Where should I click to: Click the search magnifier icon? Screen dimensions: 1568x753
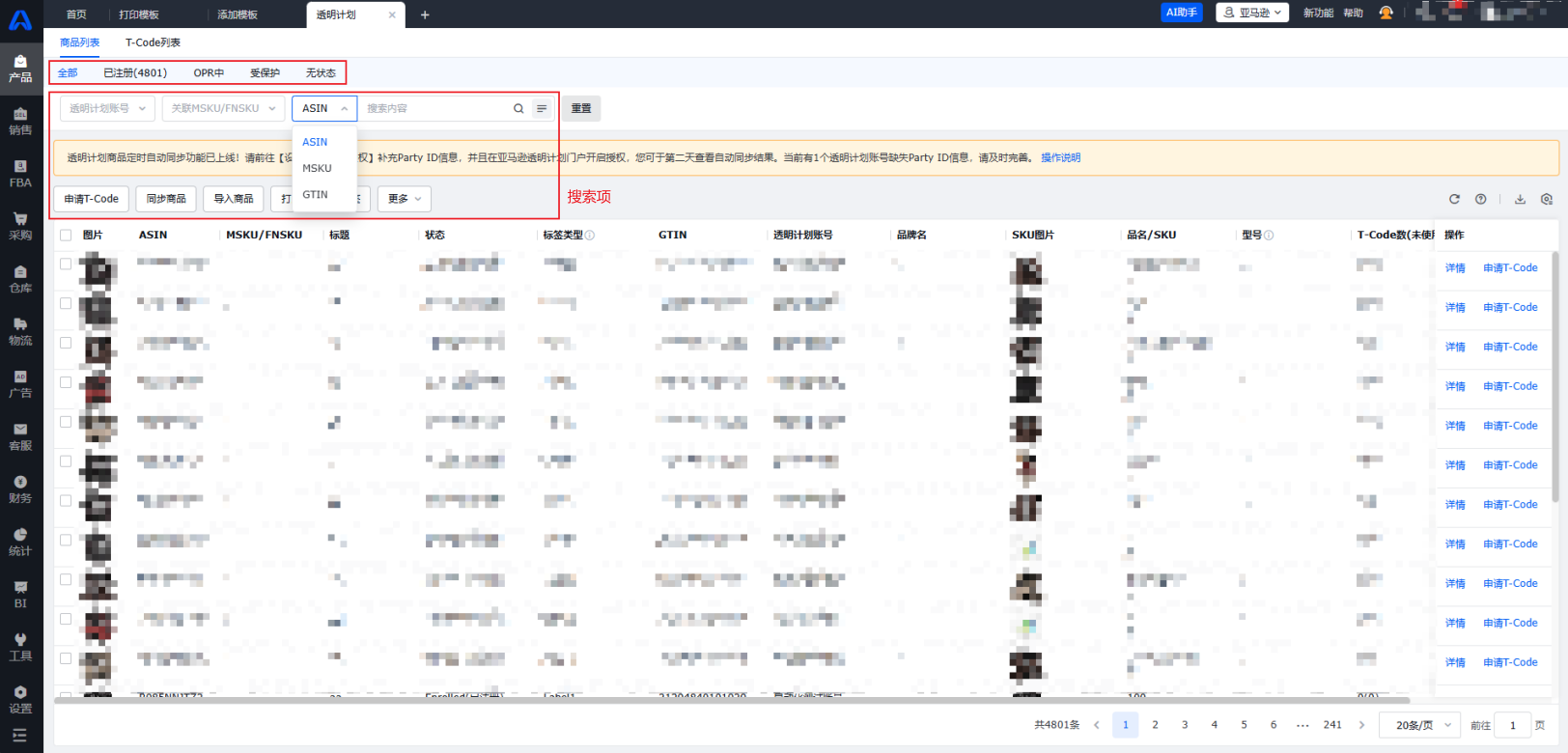click(518, 108)
